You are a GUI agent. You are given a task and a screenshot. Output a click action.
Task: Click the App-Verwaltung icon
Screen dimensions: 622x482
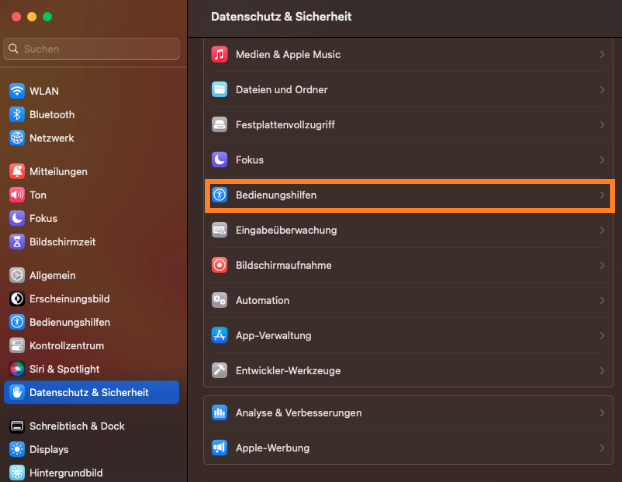[220, 335]
